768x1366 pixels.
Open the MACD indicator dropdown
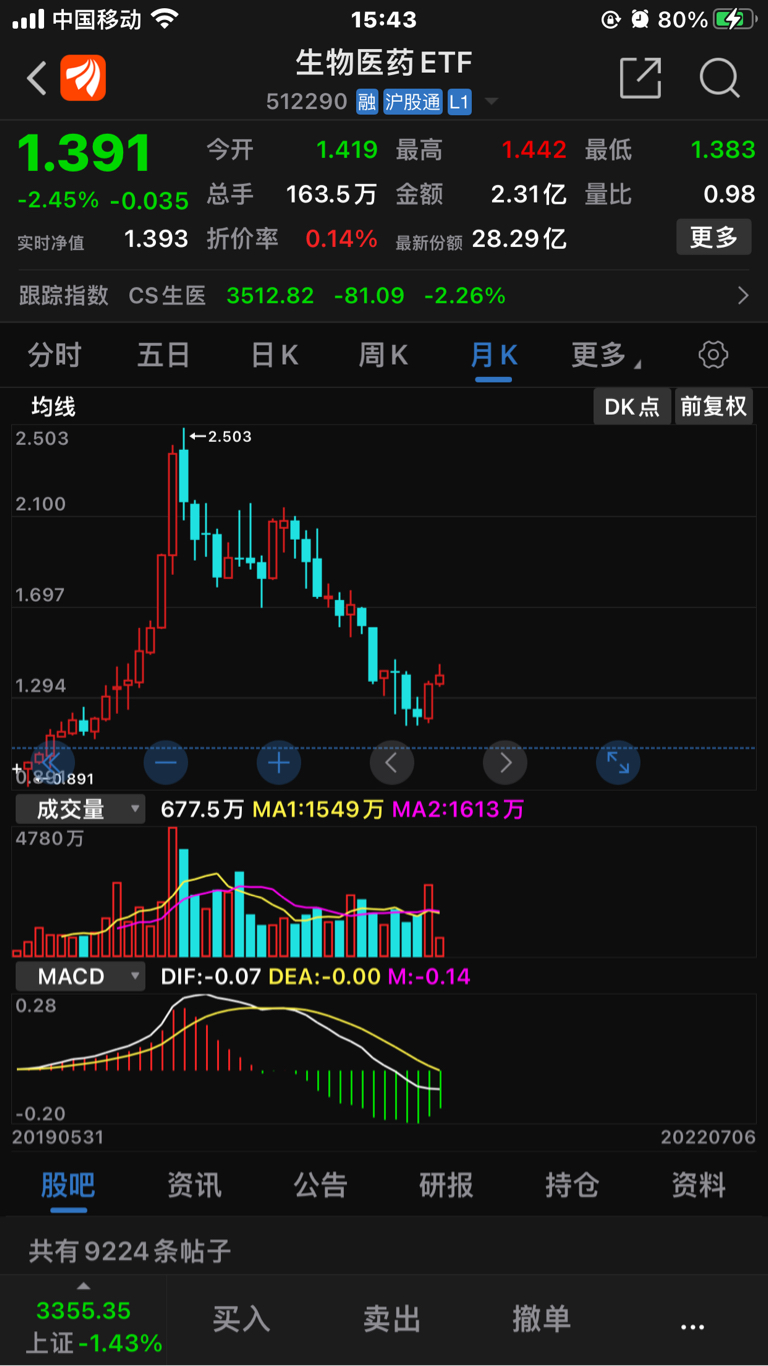tap(80, 976)
